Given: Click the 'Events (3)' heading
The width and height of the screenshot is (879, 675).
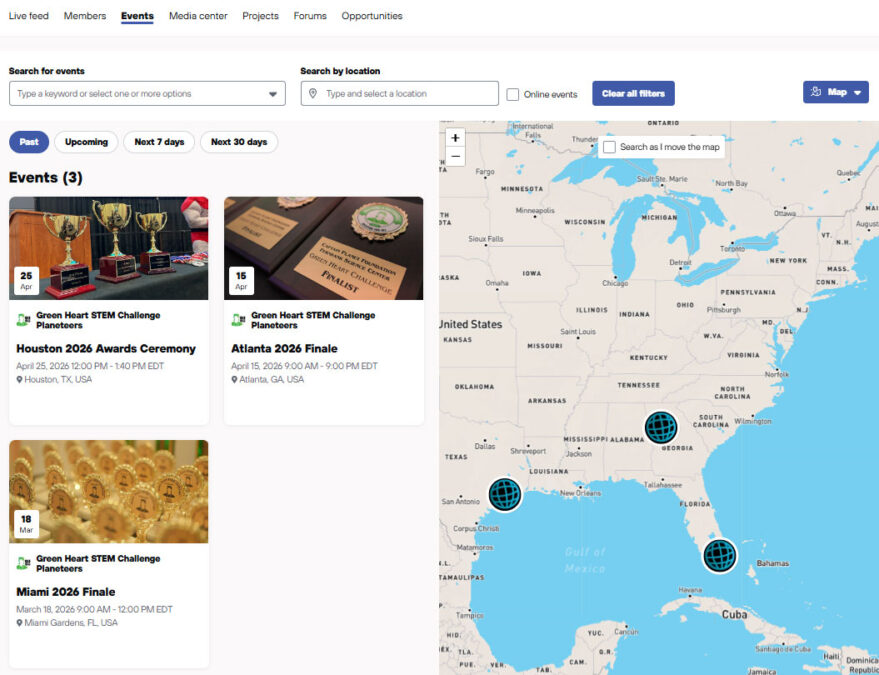Looking at the screenshot, I should [x=46, y=178].
